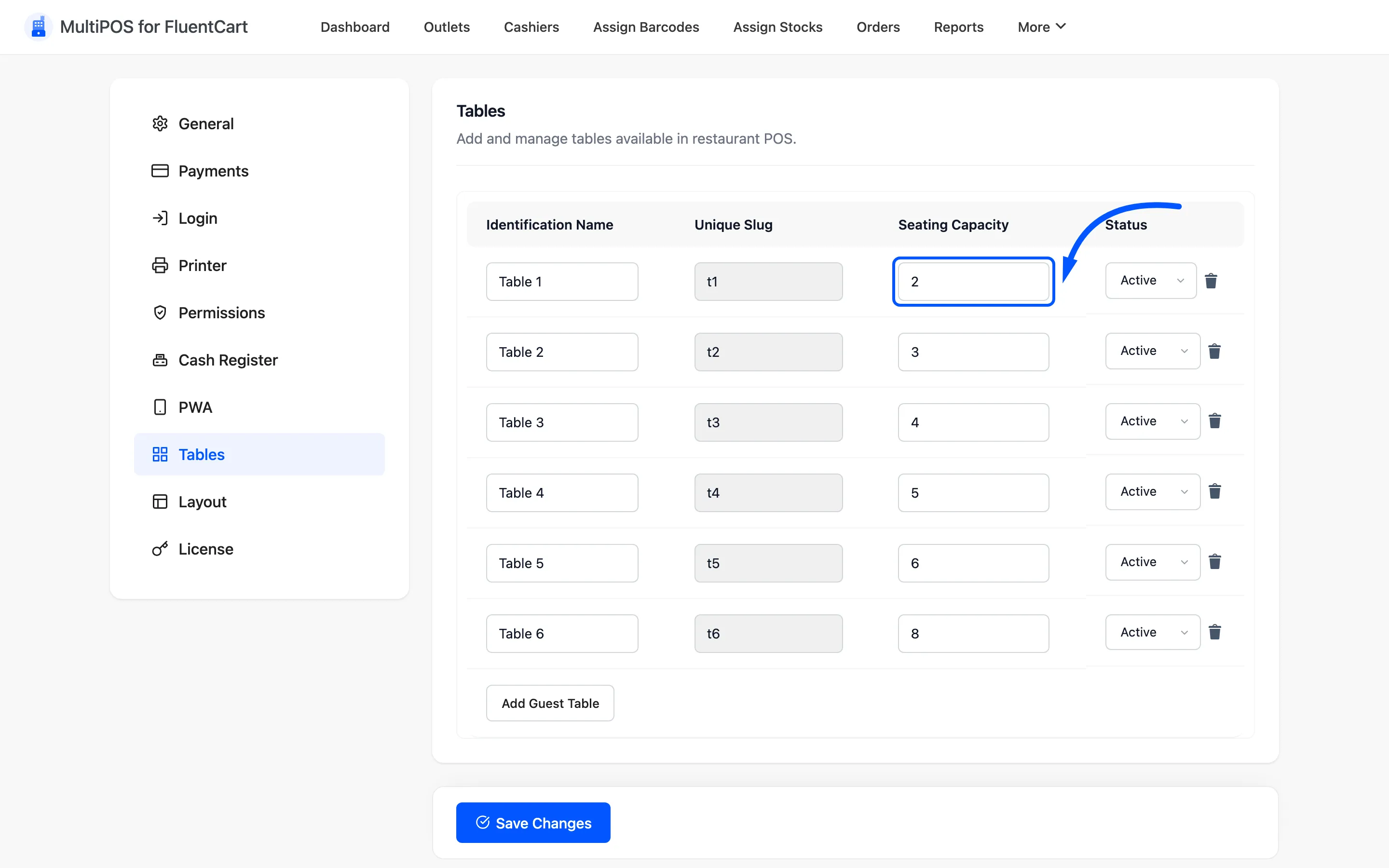This screenshot has height=868, width=1389.
Task: Focus seating capacity field showing 5
Action: [973, 492]
